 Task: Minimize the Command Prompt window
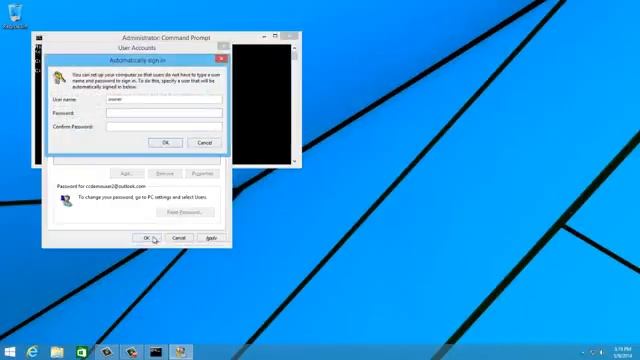point(264,36)
